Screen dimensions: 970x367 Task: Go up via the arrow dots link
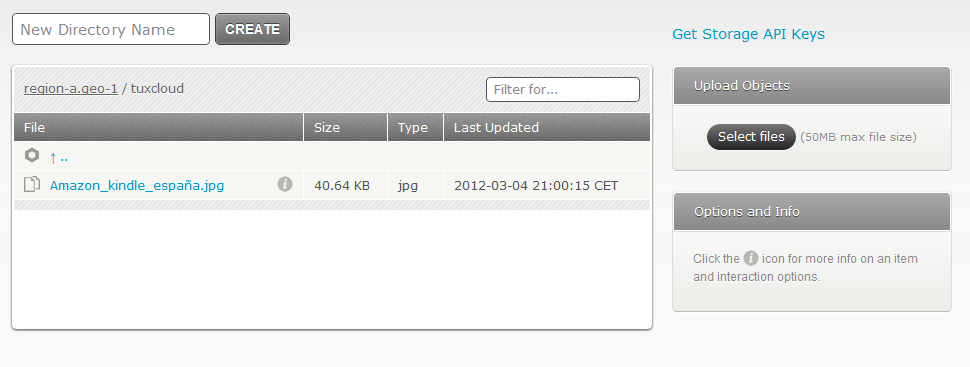click(x=59, y=157)
